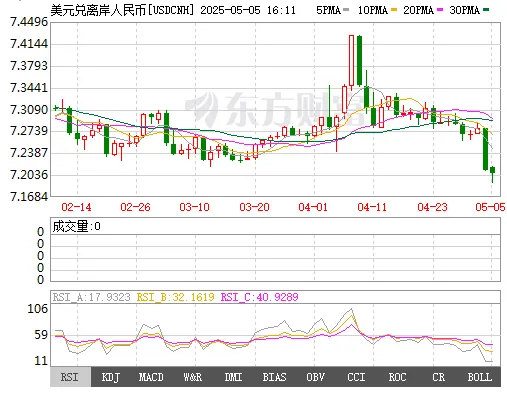This screenshot has height=408, width=507.
Task: Select the RSI indicator tab
Action: 70,377
